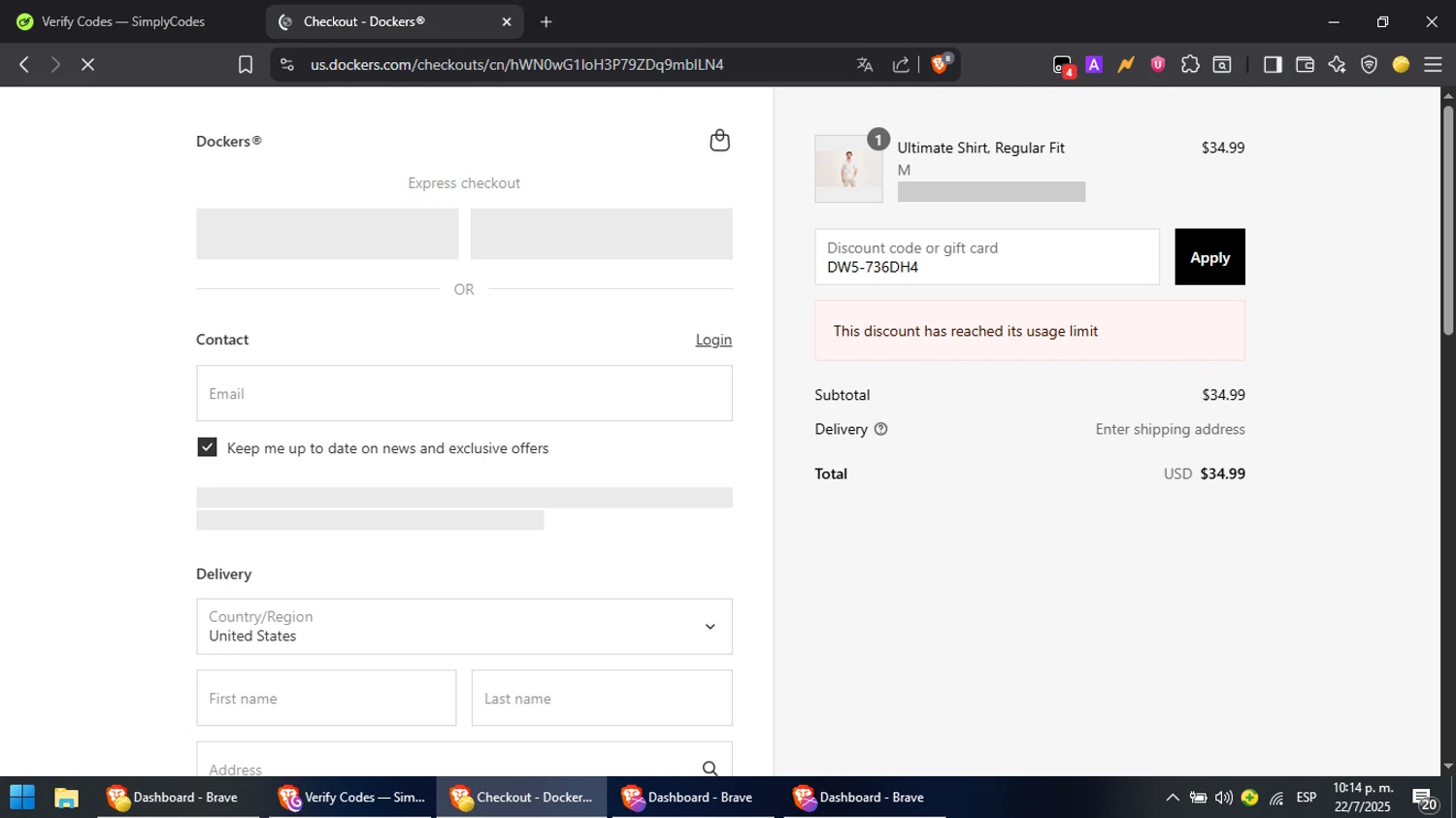
Task: Select the Checkout - Dockers browser tab
Action: click(x=393, y=21)
